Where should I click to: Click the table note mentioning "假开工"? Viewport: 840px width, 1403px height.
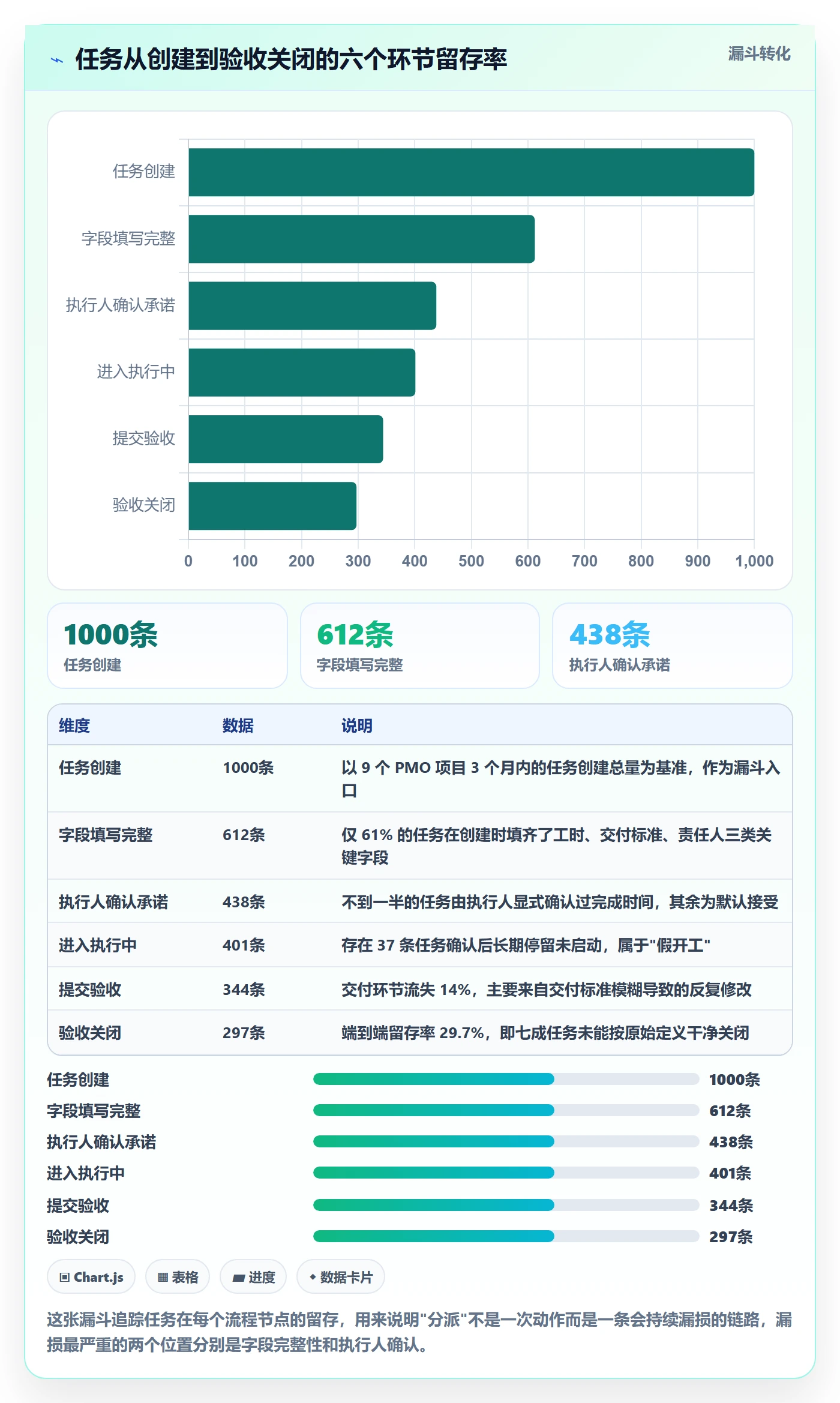[526, 945]
